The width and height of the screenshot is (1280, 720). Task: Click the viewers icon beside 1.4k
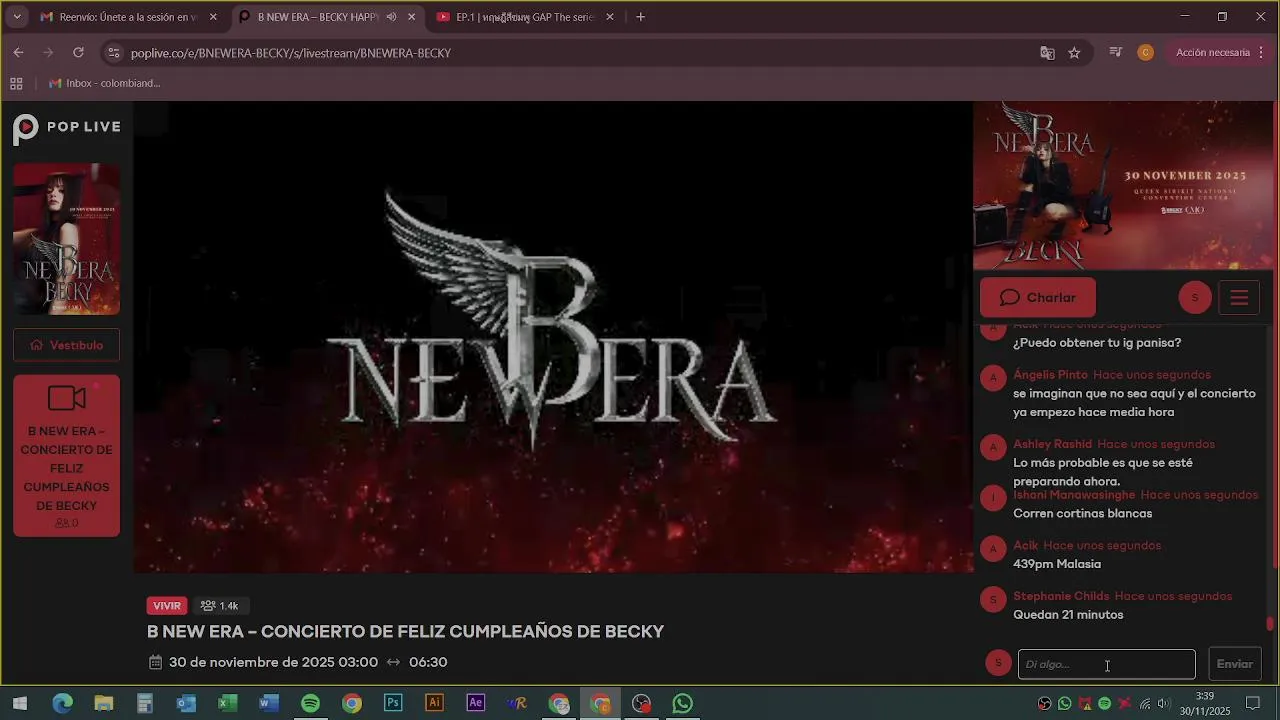click(208, 606)
